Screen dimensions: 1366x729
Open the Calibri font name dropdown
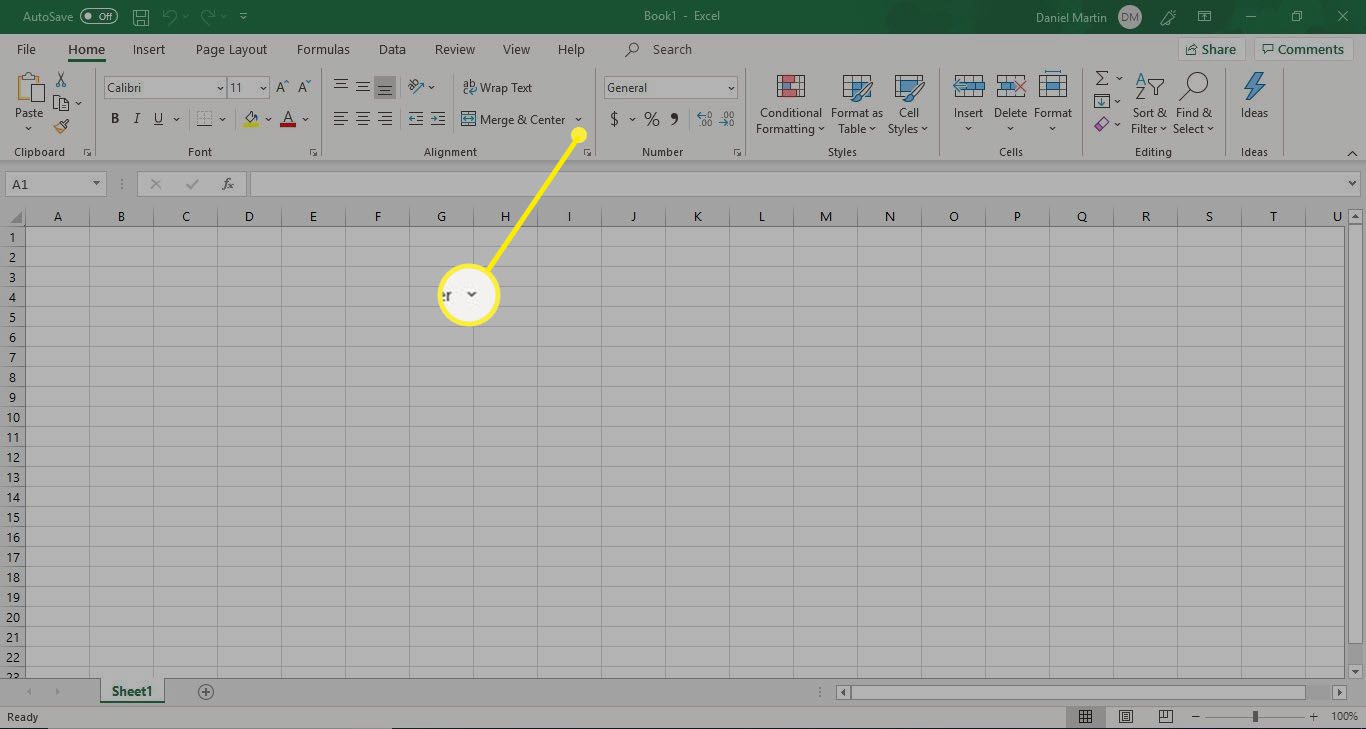click(220, 88)
